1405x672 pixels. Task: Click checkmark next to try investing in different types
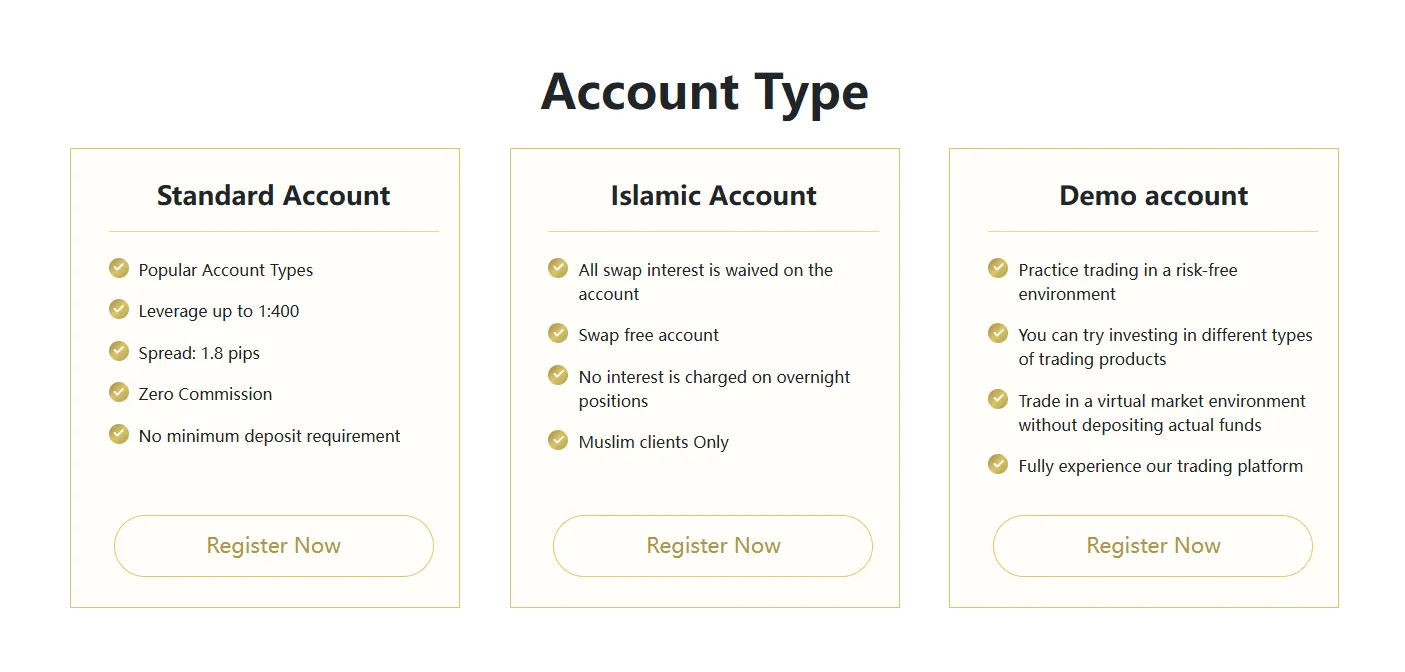(x=998, y=333)
